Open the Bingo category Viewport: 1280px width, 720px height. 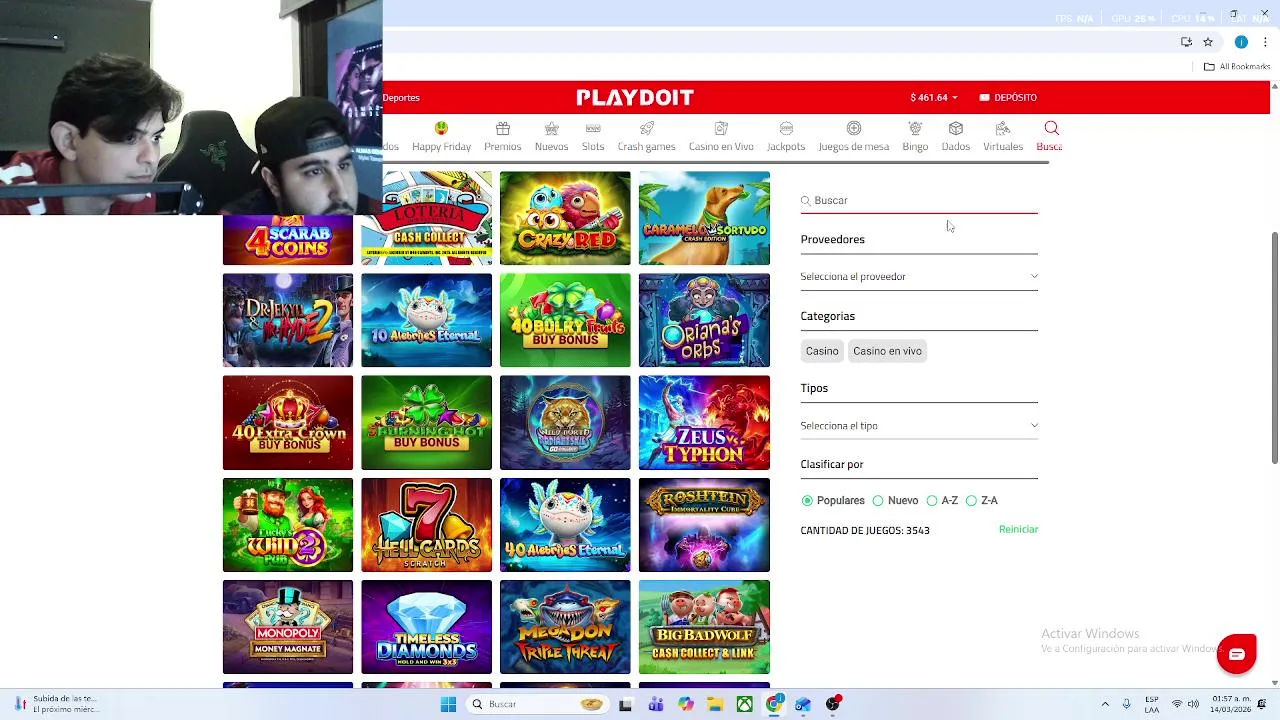point(915,137)
